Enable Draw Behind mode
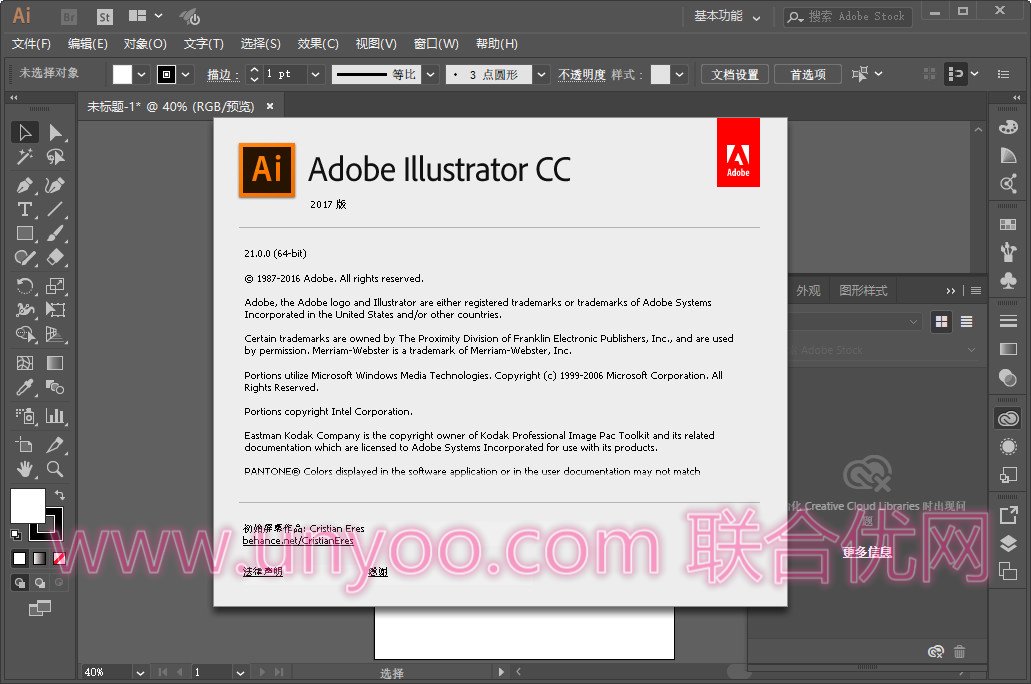 coord(40,583)
